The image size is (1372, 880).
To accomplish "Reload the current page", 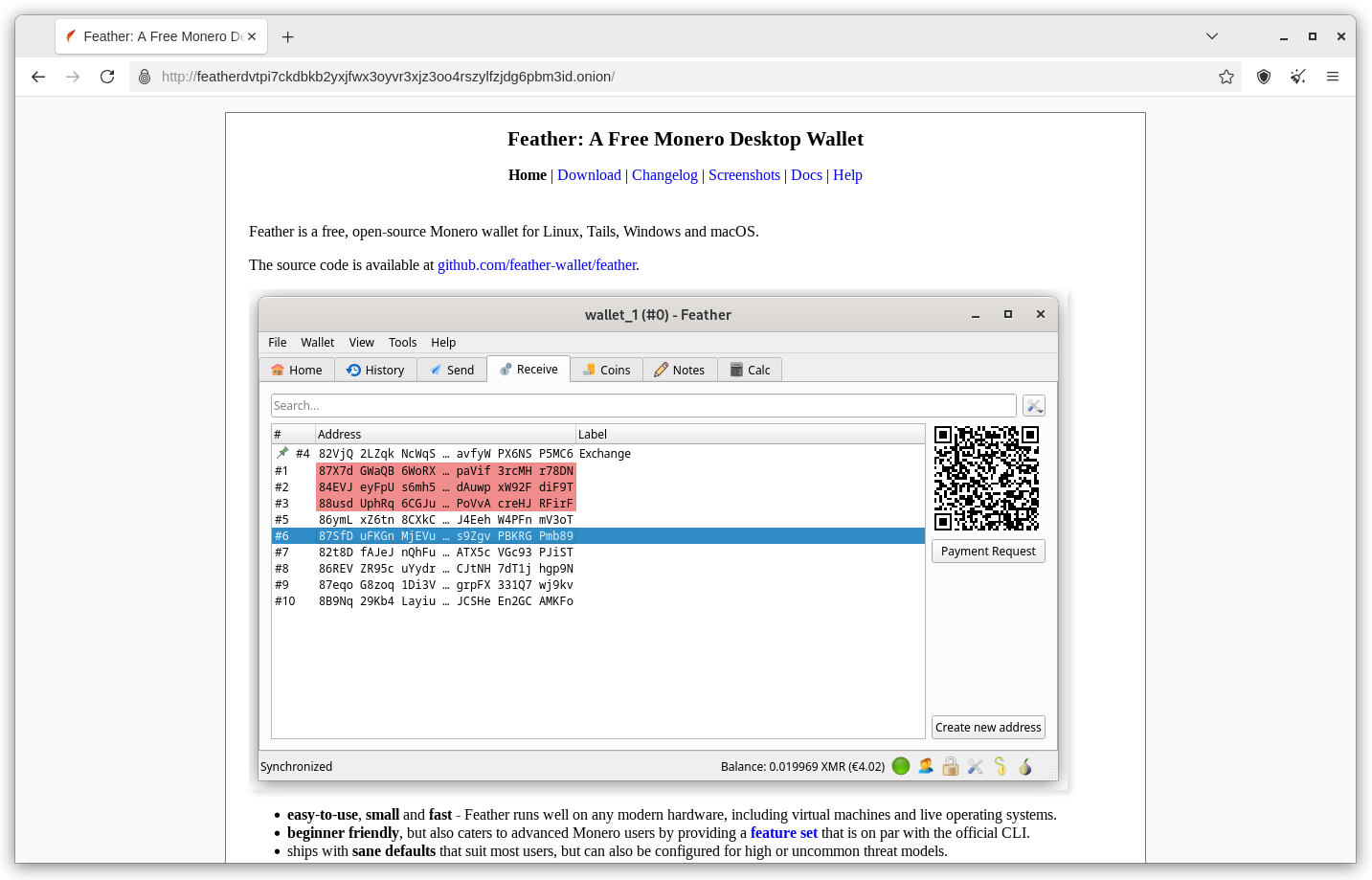I will tap(107, 77).
